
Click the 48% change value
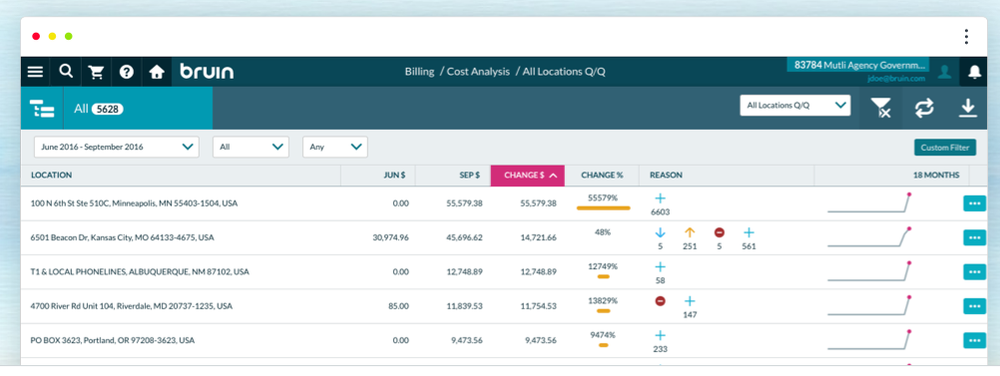(x=603, y=233)
